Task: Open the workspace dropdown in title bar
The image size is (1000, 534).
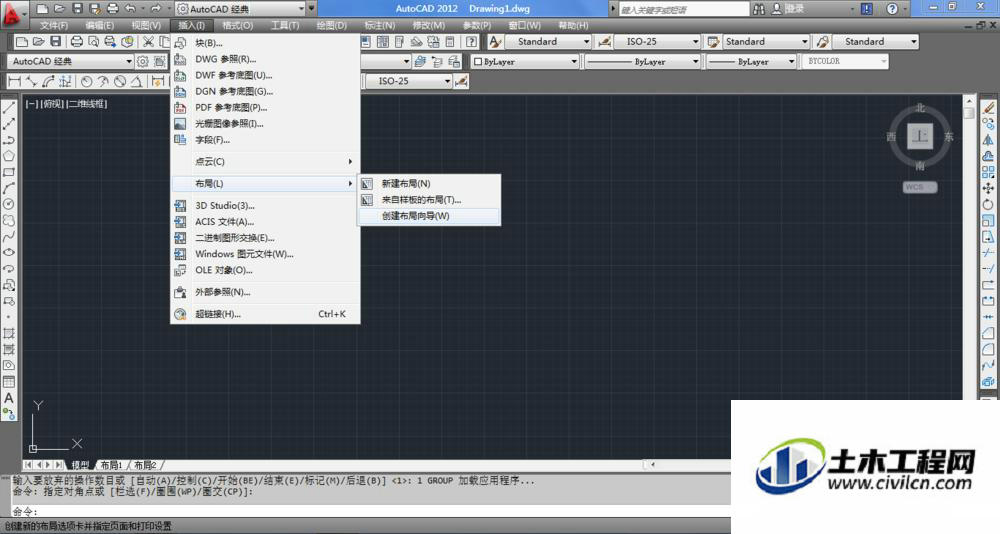Action: click(301, 9)
